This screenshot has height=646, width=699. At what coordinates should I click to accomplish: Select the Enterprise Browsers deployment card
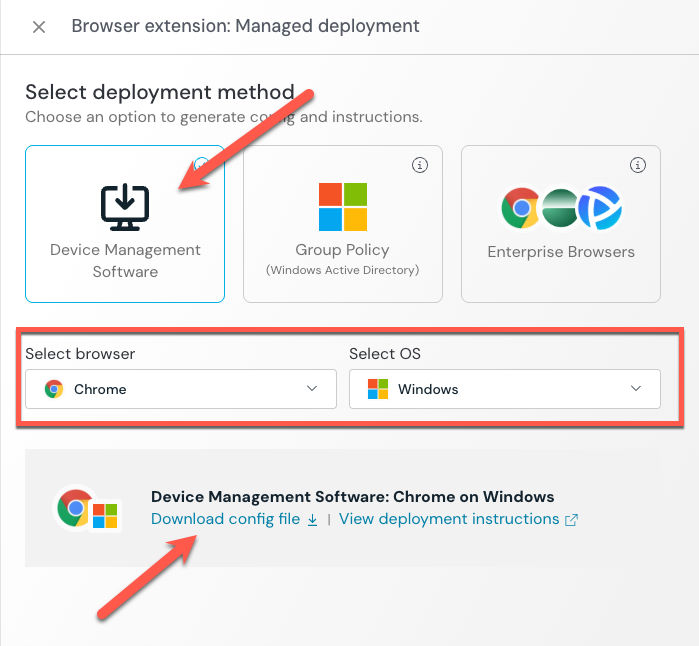coord(561,224)
